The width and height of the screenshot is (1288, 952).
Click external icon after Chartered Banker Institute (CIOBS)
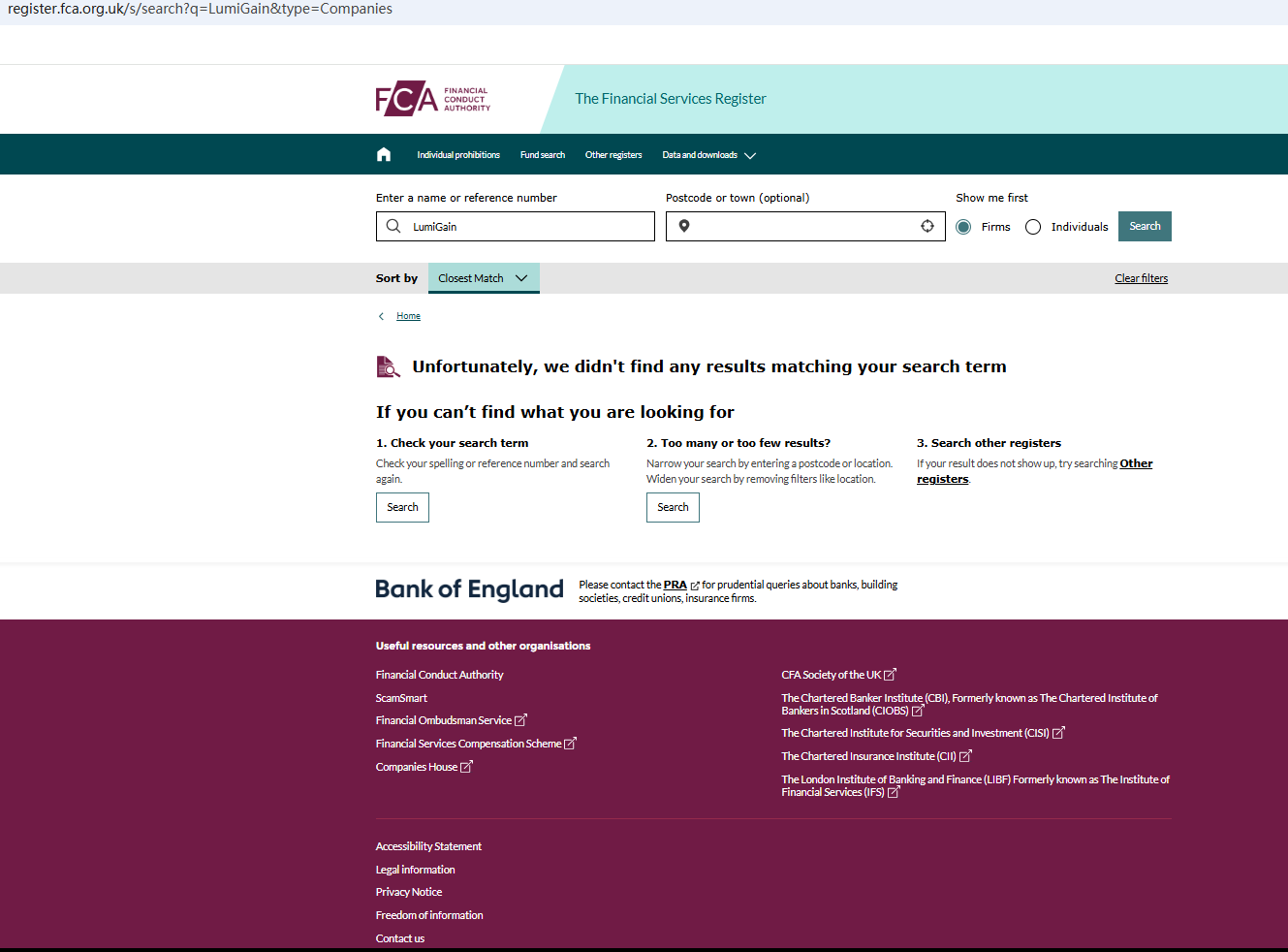pos(918,711)
